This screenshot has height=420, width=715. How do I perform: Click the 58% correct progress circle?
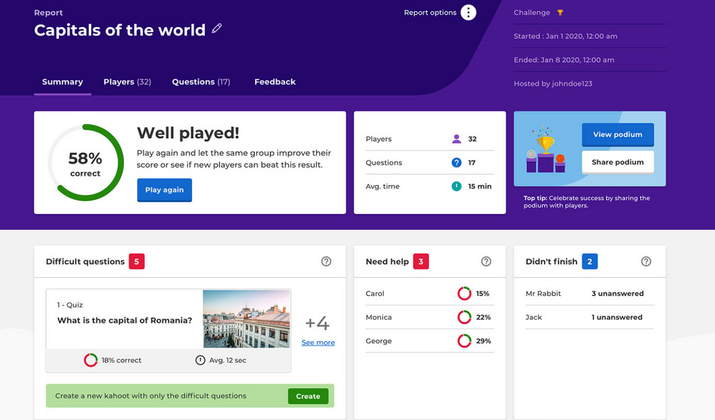85,163
